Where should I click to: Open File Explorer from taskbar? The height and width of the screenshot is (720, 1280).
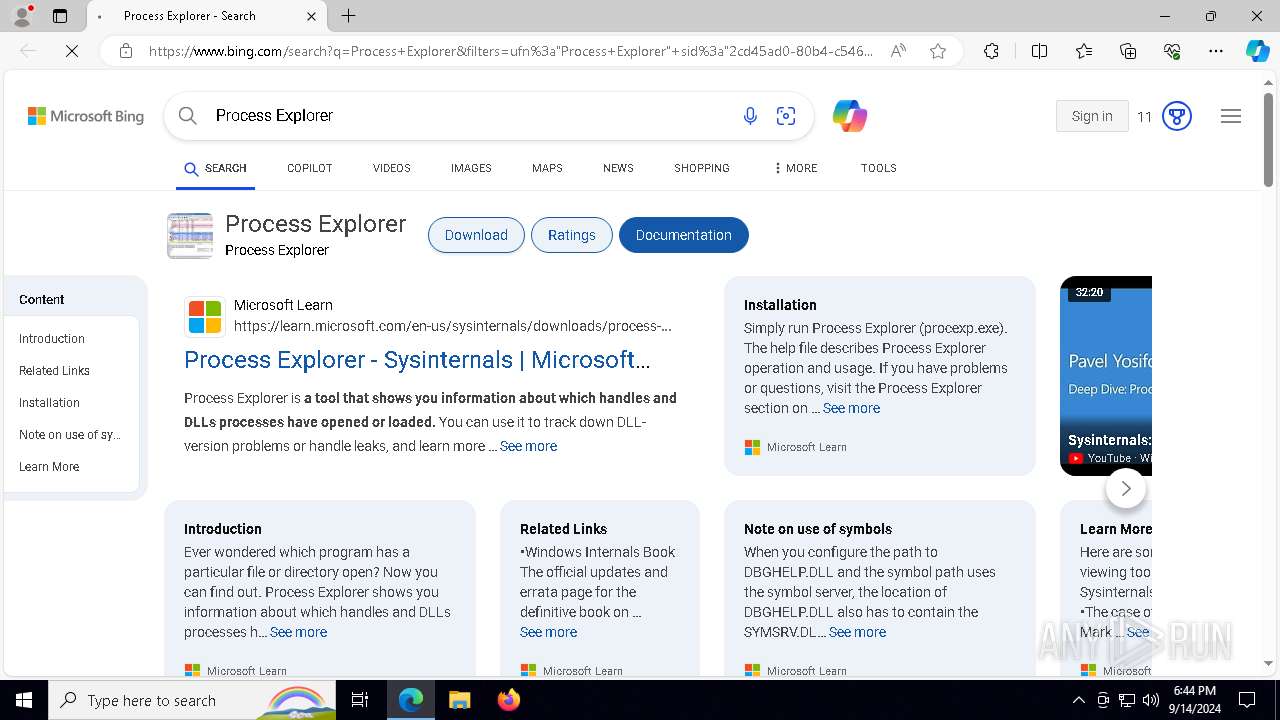click(x=459, y=700)
